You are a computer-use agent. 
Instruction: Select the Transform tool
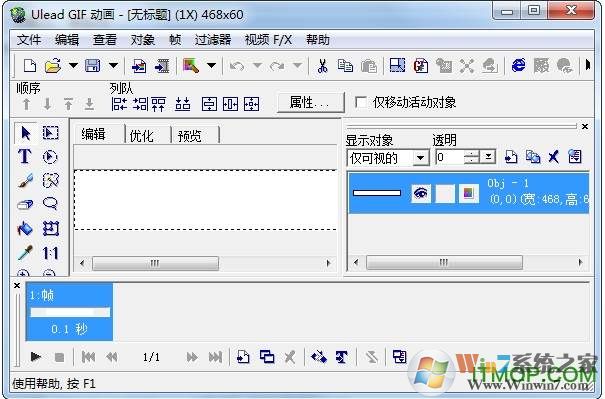tap(51, 228)
